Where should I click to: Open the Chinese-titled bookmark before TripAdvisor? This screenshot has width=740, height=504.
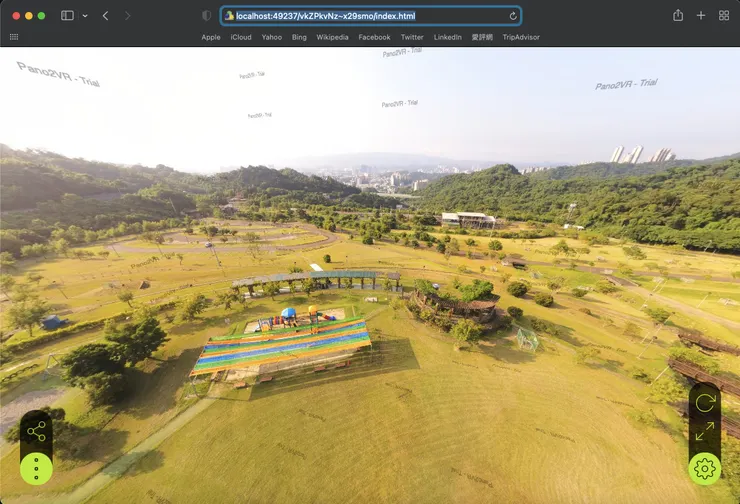pos(482,37)
